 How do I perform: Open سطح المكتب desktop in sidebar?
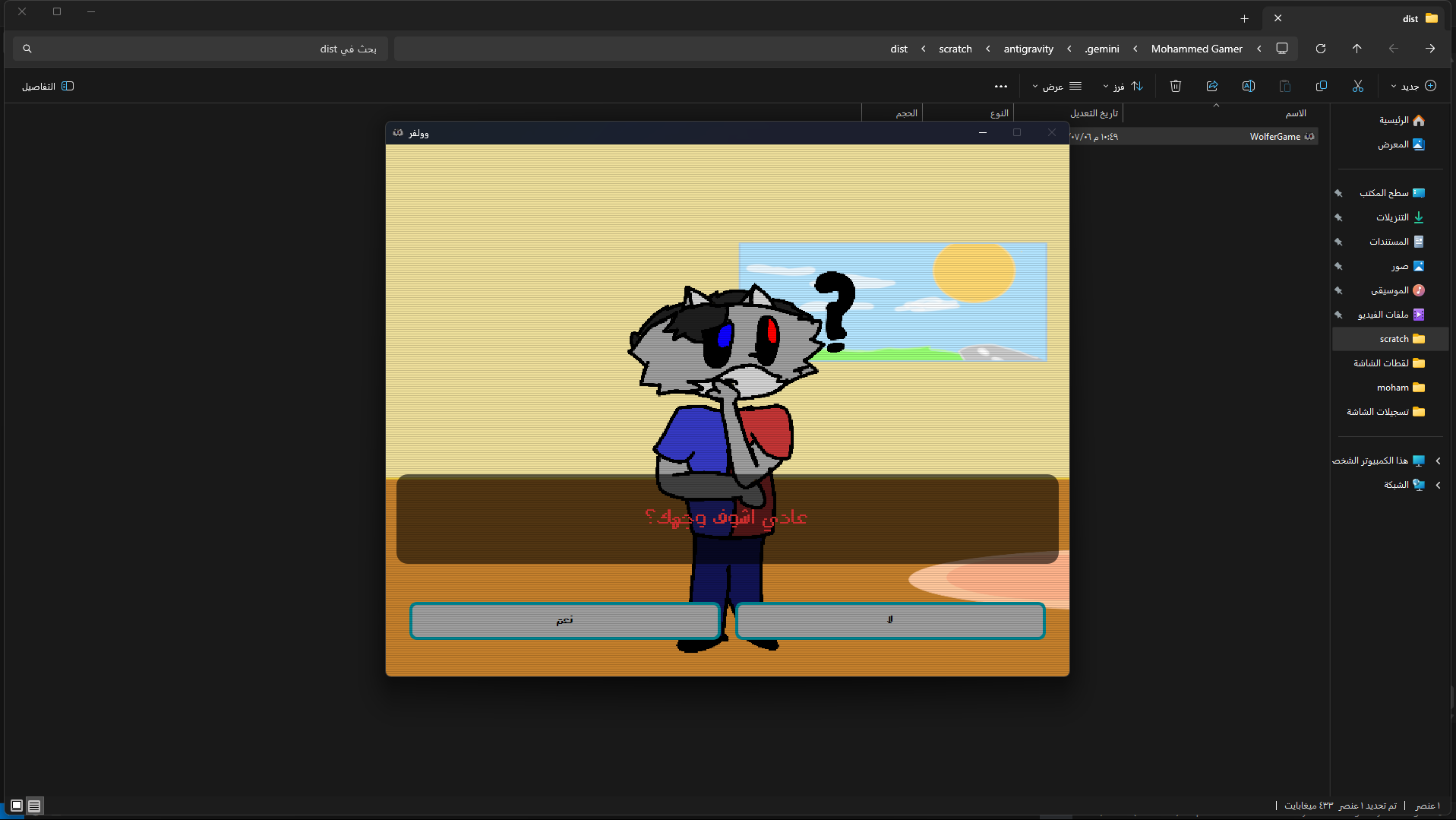1391,193
